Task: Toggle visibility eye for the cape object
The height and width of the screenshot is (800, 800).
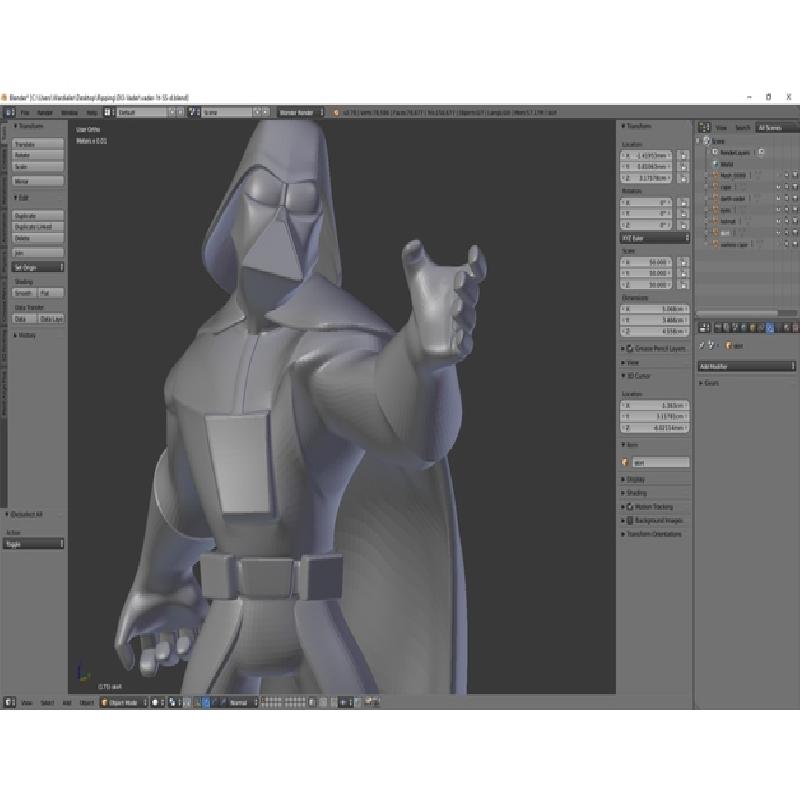Action: (779, 185)
